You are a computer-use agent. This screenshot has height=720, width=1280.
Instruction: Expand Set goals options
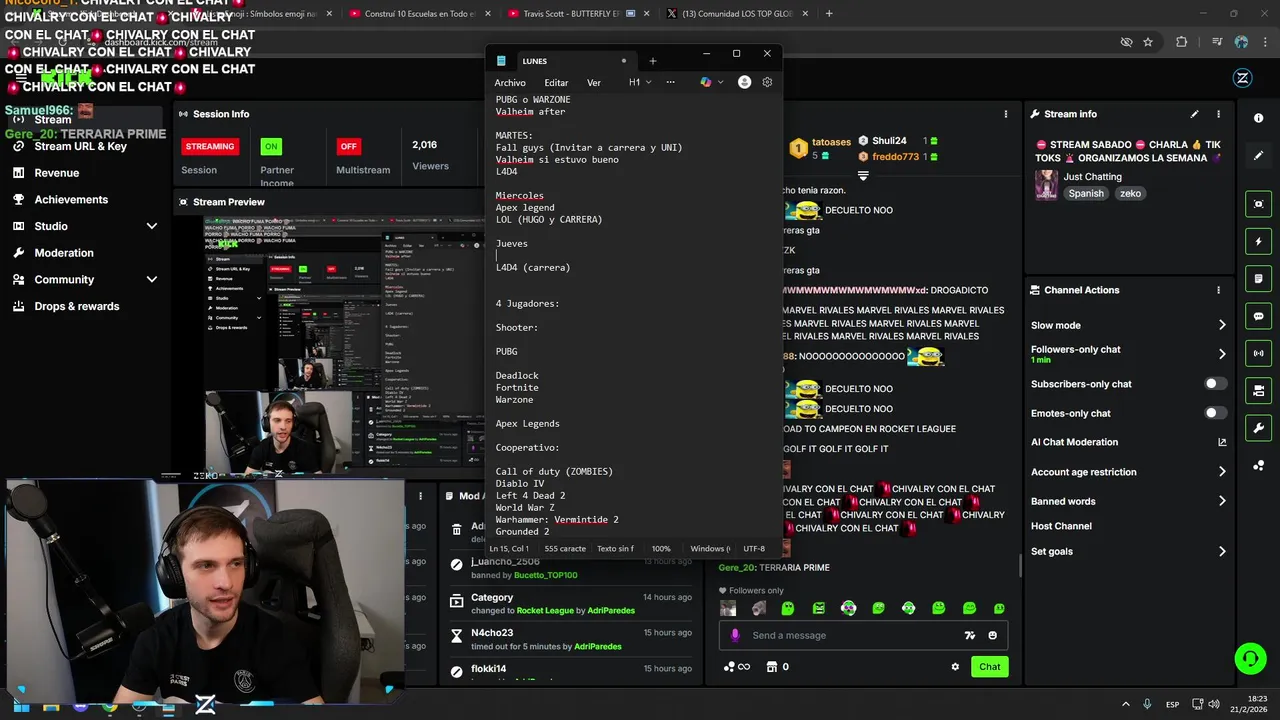[x=1222, y=551]
